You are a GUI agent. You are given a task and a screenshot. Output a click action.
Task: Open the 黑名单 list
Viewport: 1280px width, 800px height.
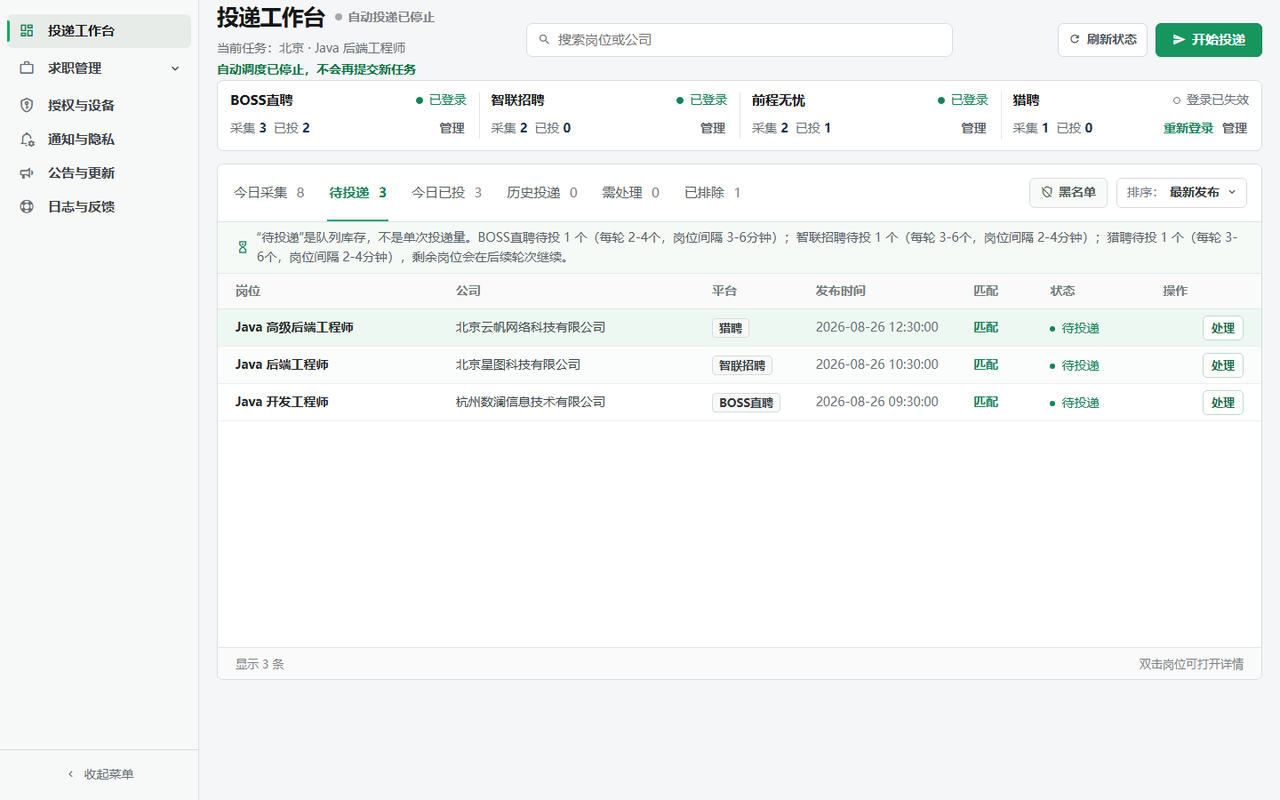[x=1068, y=192]
